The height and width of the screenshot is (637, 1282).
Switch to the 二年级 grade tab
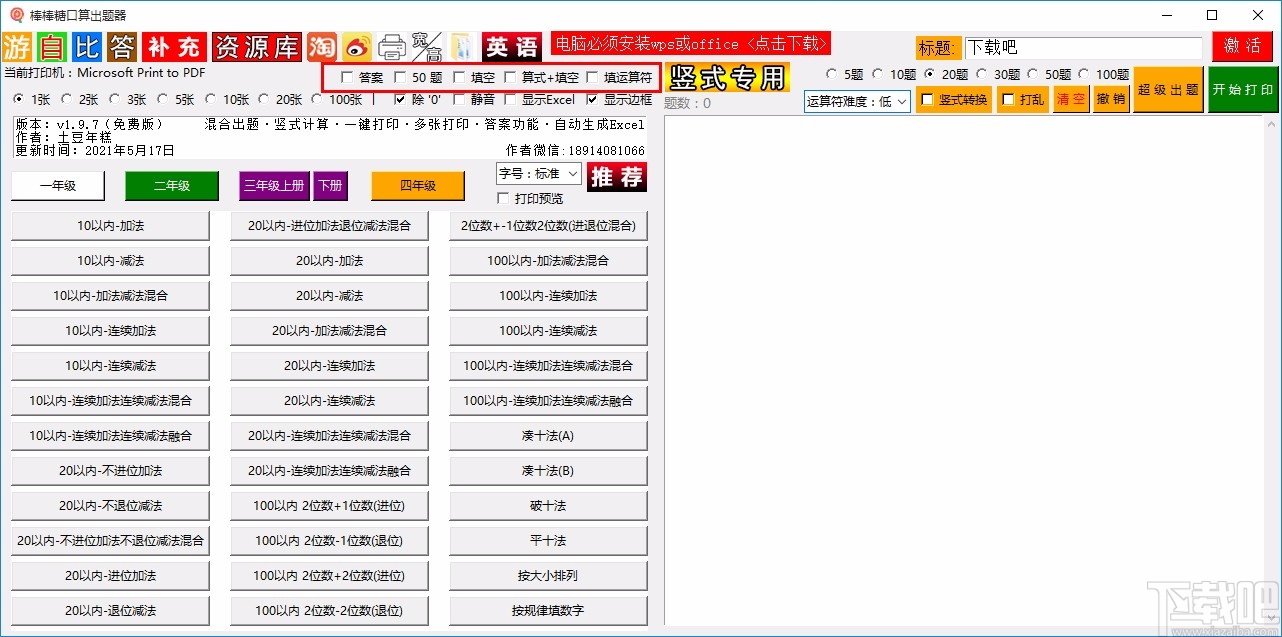point(171,186)
